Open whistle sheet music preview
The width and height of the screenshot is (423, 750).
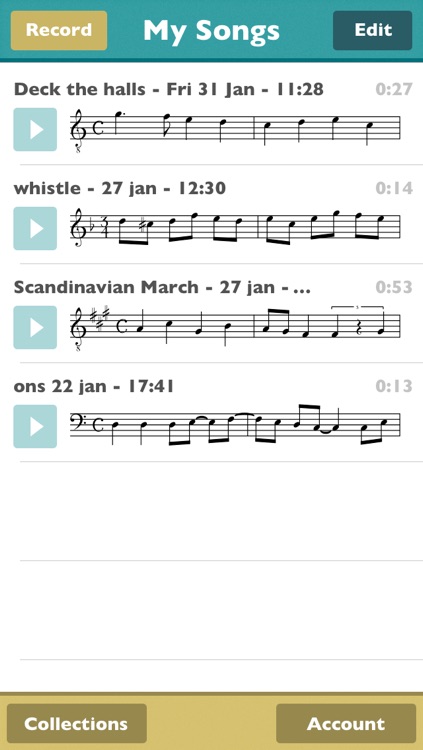235,229
